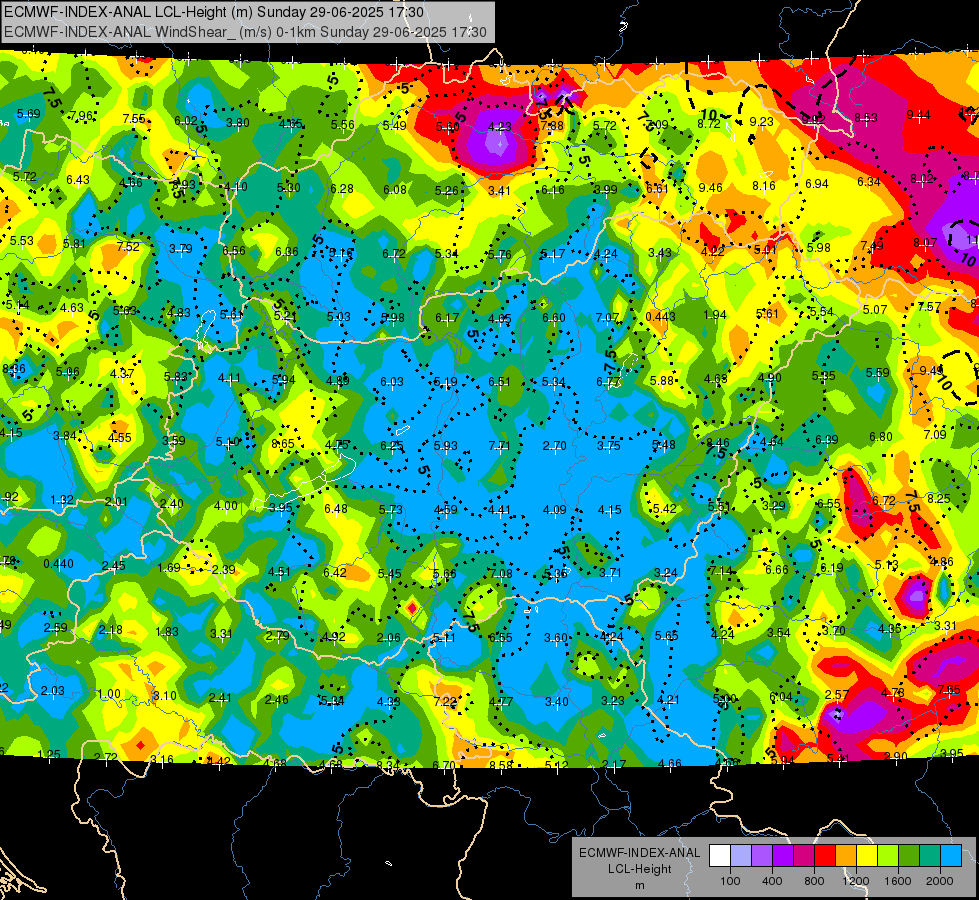979x900 pixels.
Task: Click the '1200' legend tick label
Action: pyautogui.click(x=856, y=881)
